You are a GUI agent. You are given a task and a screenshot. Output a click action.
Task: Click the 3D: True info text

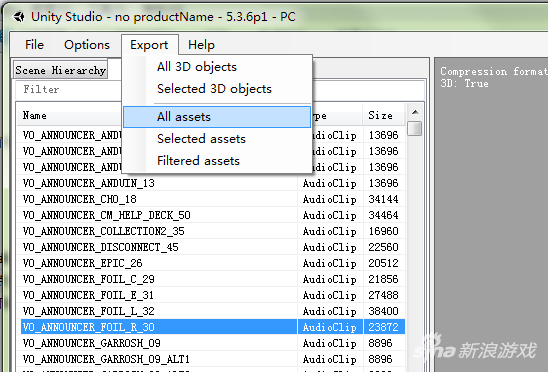(464, 83)
